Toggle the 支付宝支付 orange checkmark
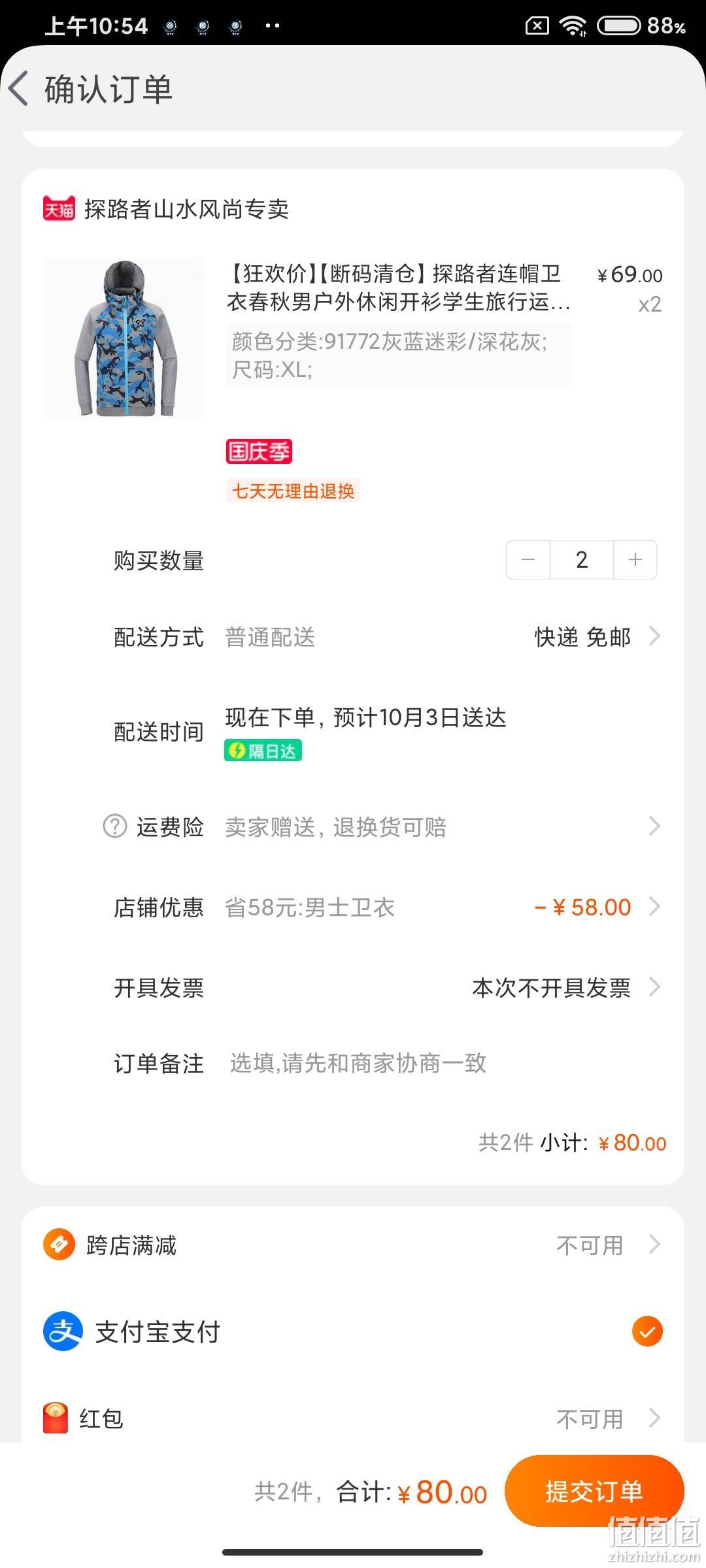The width and height of the screenshot is (706, 1568). point(647,1331)
